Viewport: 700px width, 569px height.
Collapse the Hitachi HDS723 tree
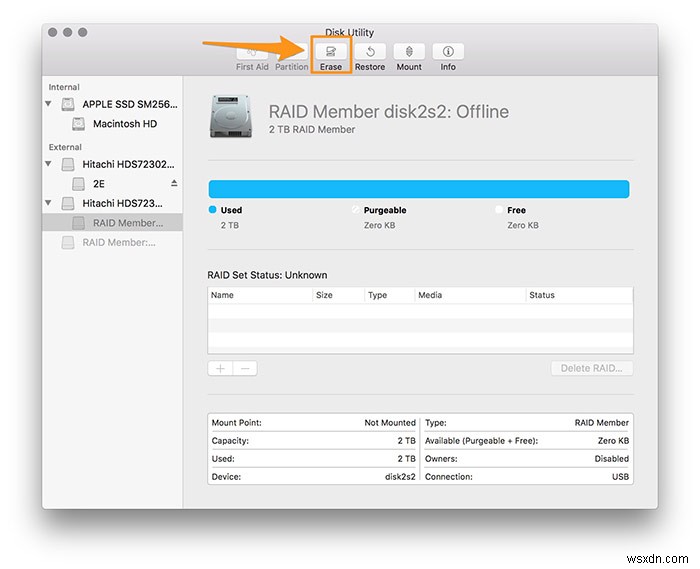pyautogui.click(x=48, y=203)
